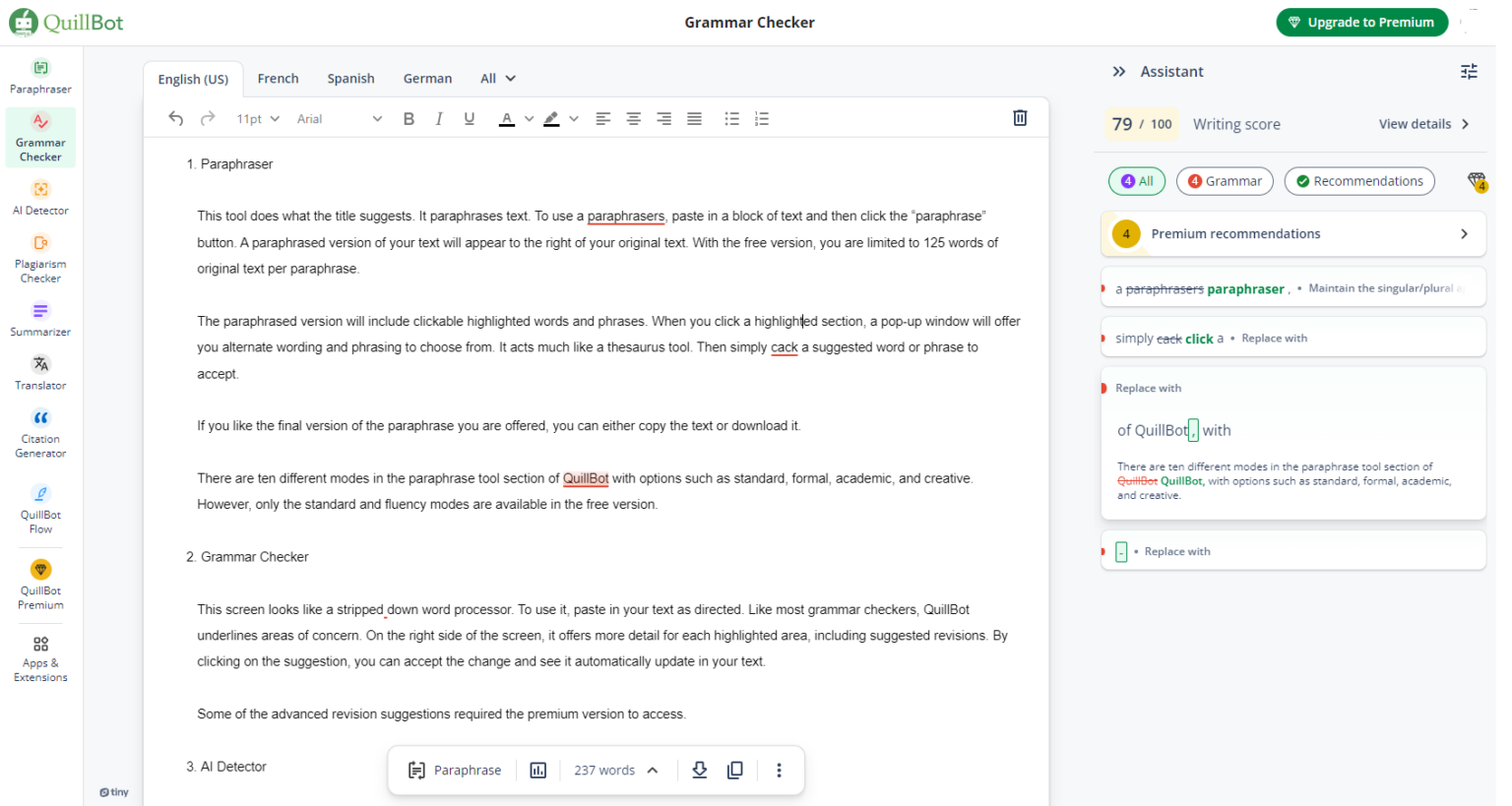This screenshot has width=1512, height=806.
Task: Open the Arial font family dropdown
Action: [x=339, y=119]
